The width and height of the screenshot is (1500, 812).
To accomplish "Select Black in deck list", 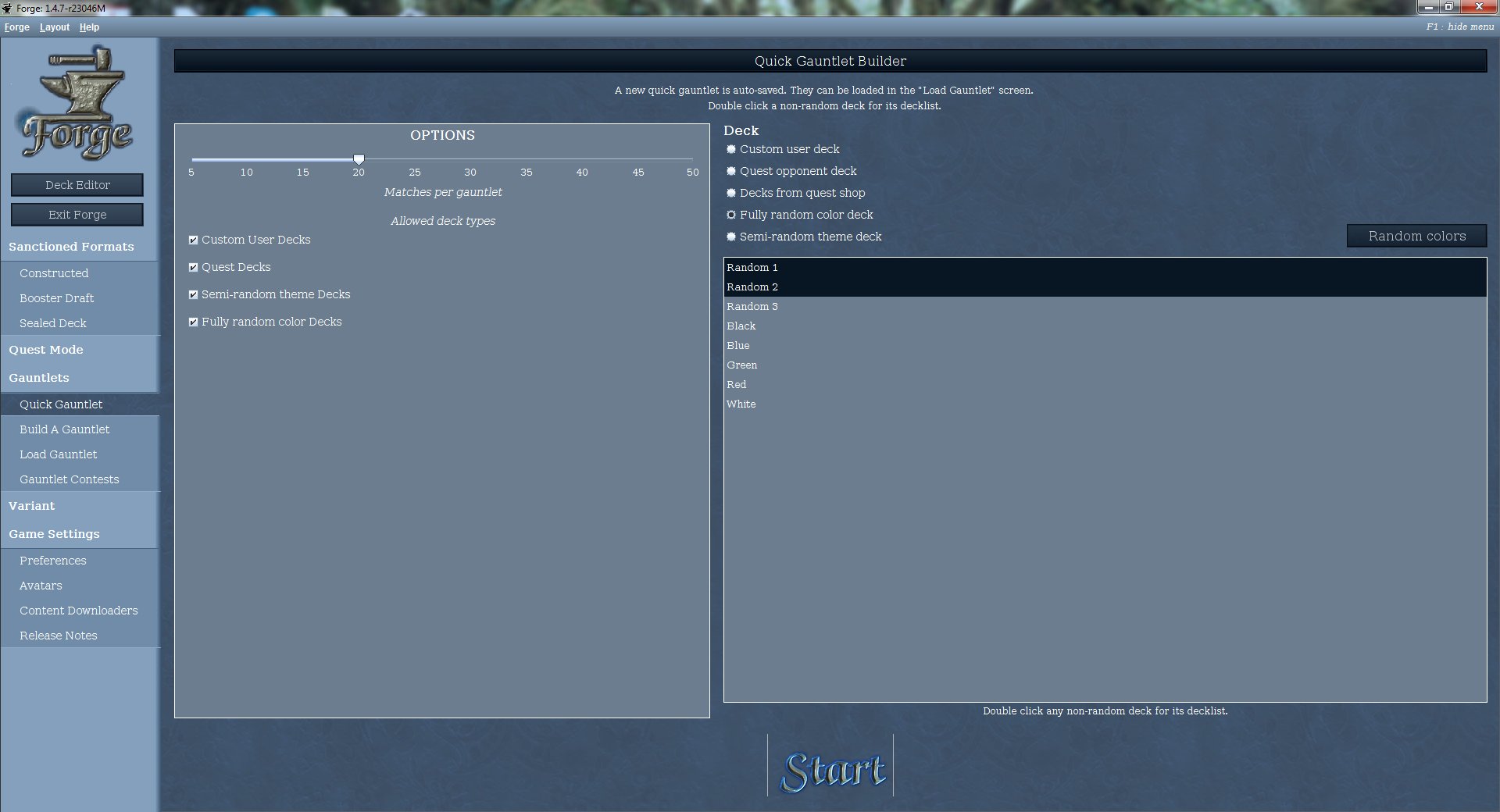I will [x=1105, y=326].
